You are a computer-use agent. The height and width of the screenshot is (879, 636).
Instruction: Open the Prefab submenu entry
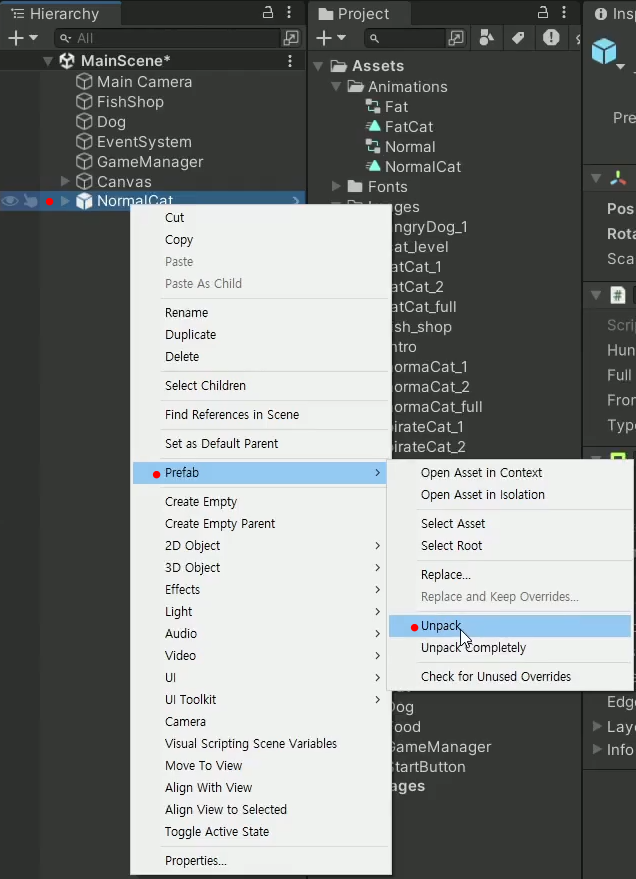(x=261, y=473)
